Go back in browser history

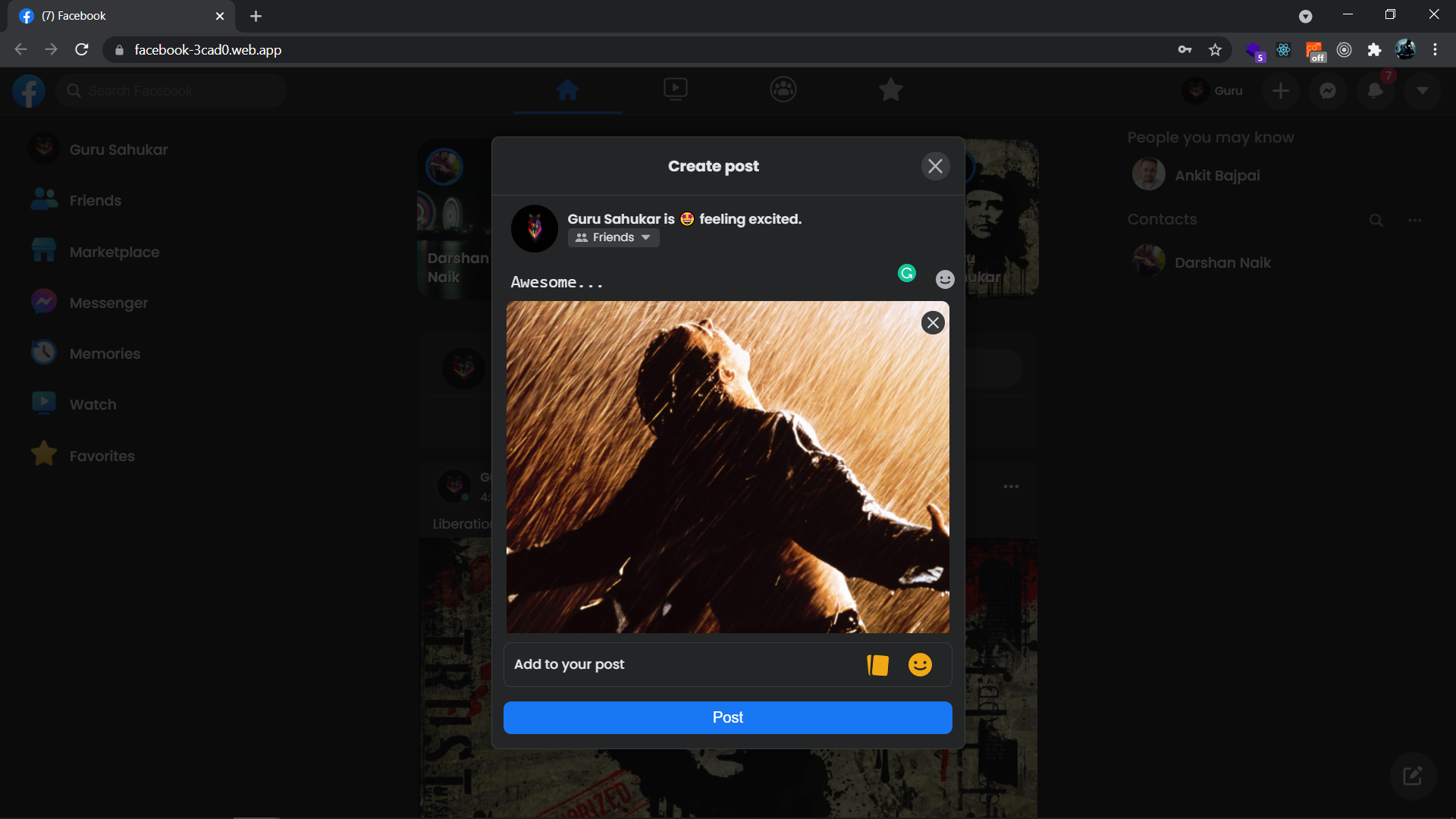click(20, 49)
